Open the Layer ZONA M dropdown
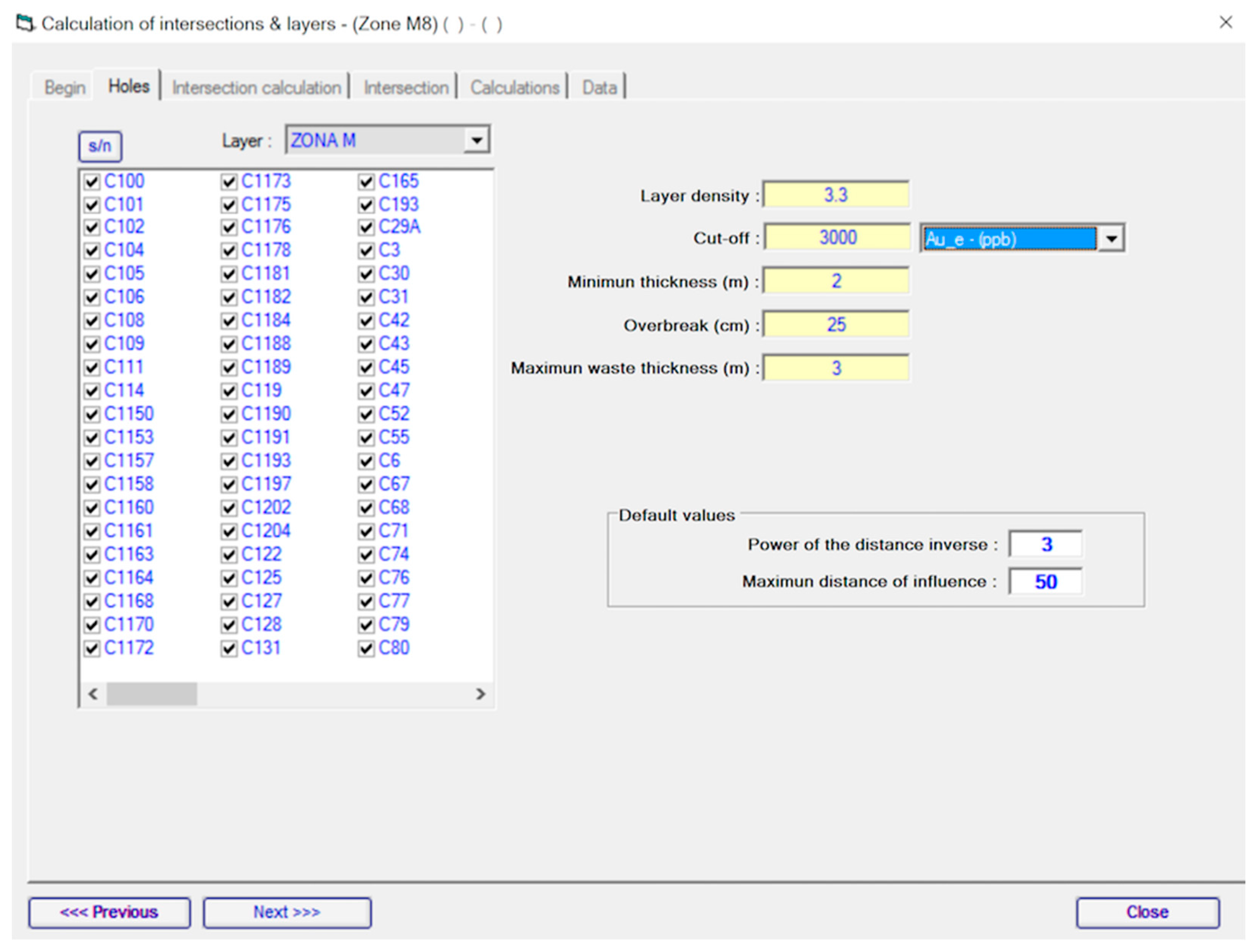The height and width of the screenshot is (952, 1256). point(476,139)
